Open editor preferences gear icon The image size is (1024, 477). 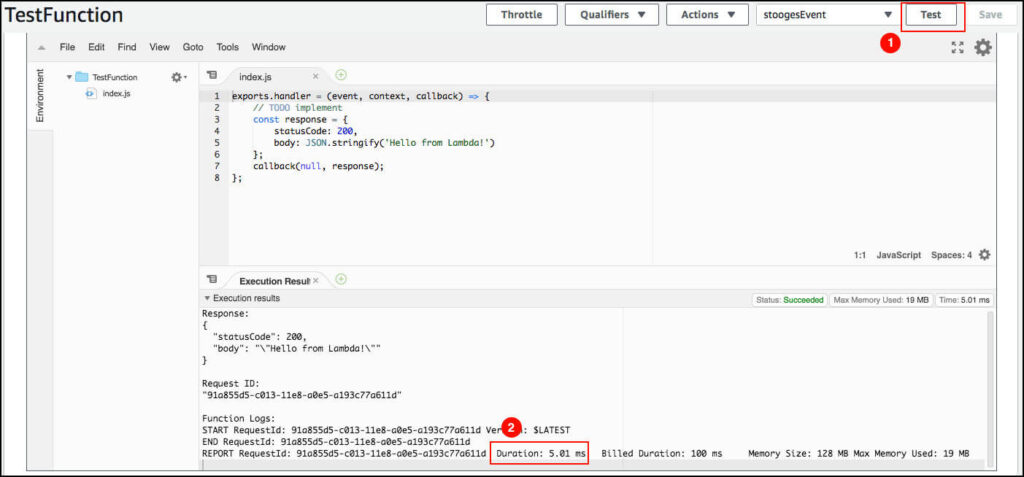coord(983,47)
